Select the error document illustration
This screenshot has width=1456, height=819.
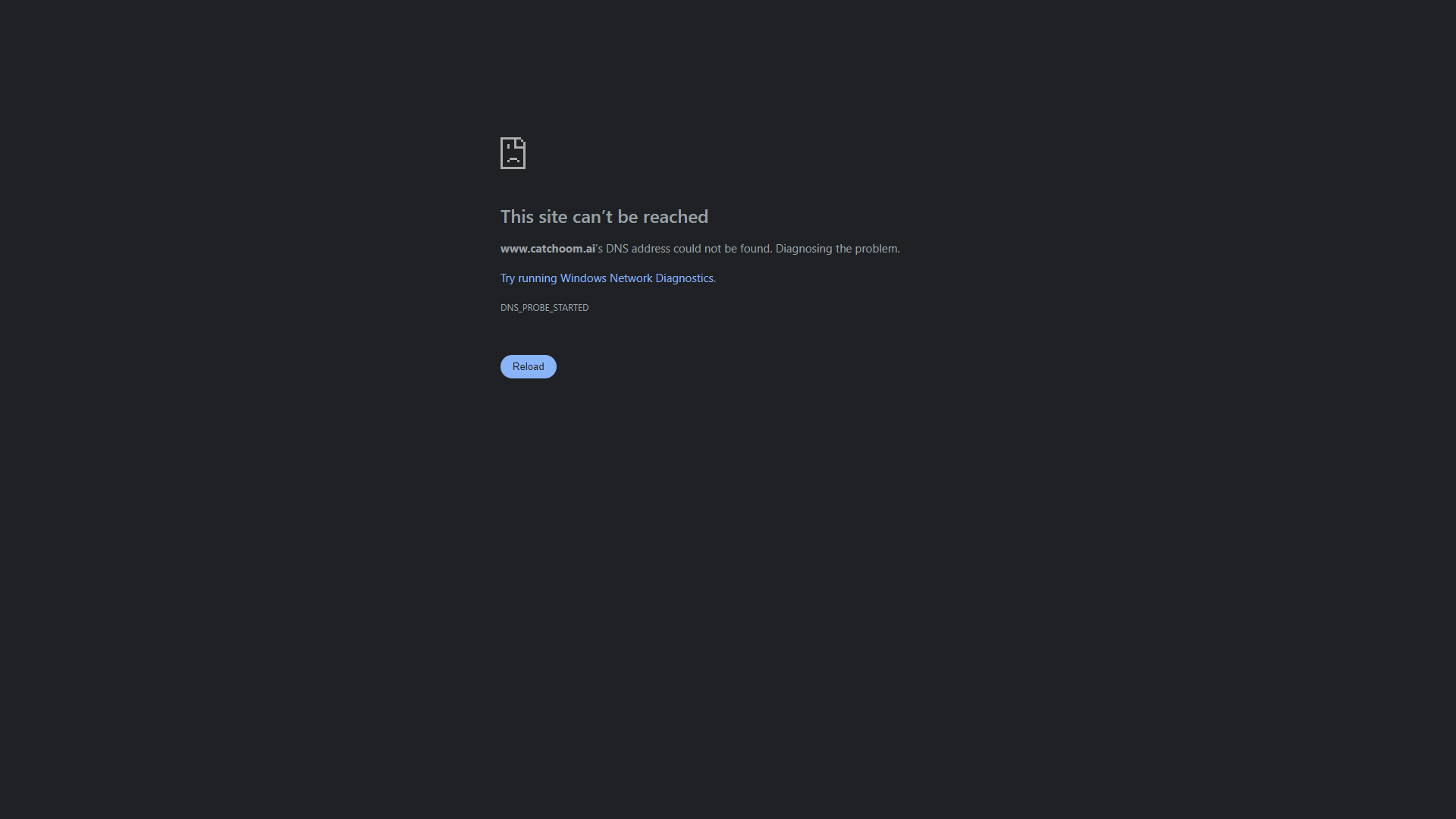(513, 153)
